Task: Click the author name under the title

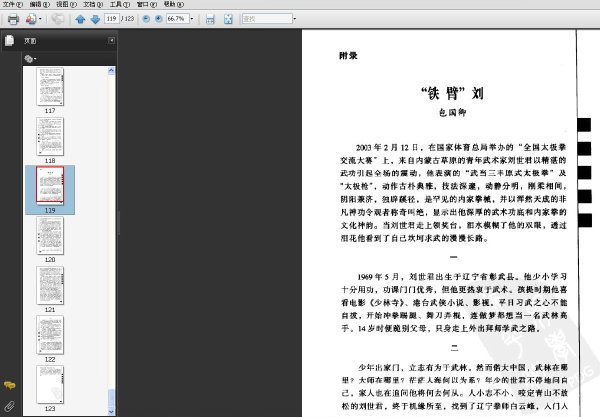Action: 452,112
